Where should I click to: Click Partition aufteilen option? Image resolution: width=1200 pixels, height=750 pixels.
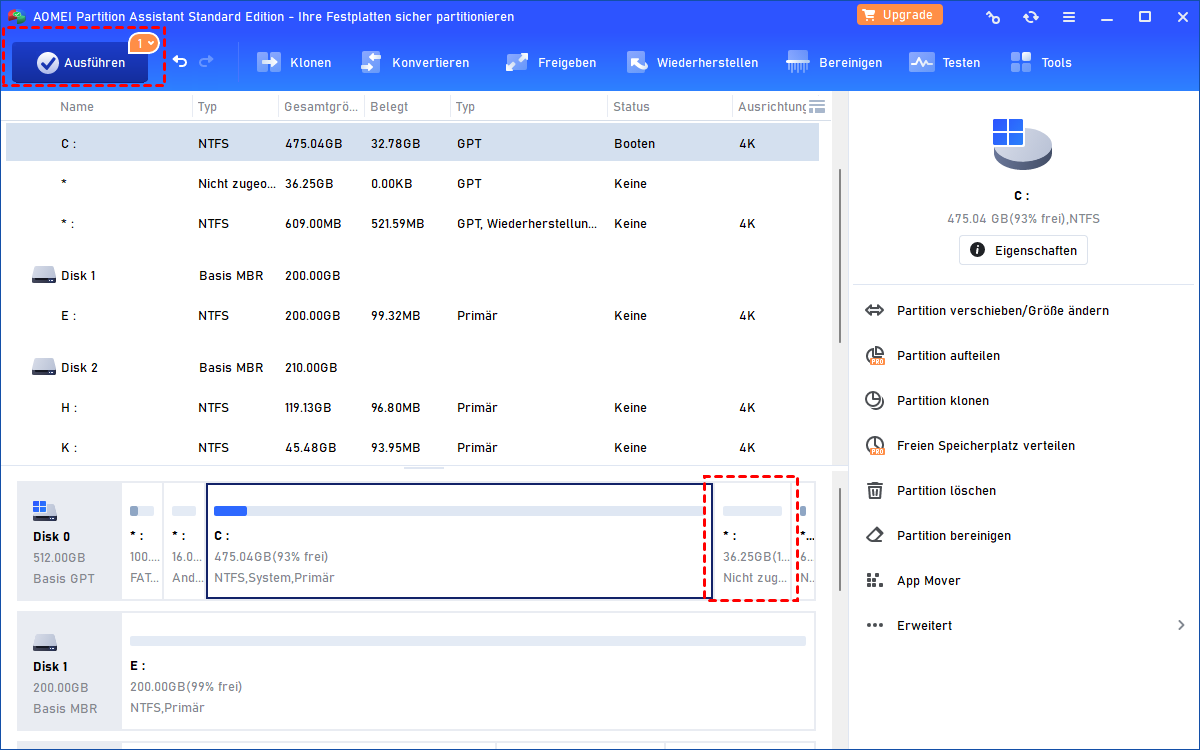pos(948,355)
